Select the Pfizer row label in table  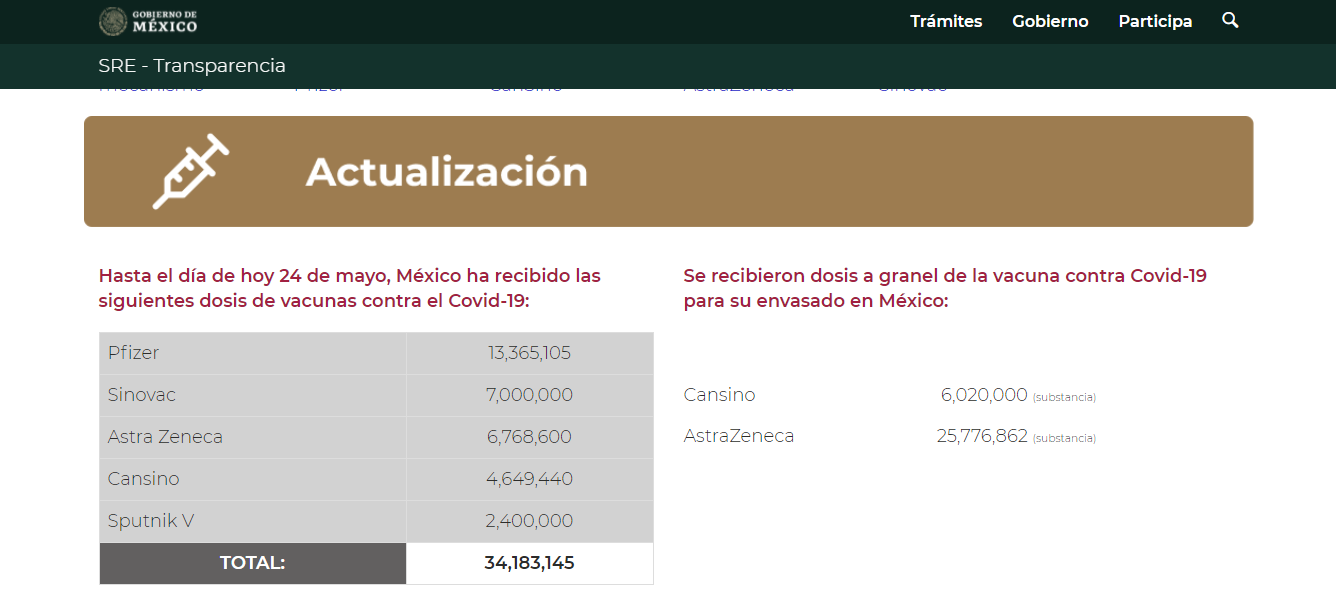pyautogui.click(x=134, y=353)
